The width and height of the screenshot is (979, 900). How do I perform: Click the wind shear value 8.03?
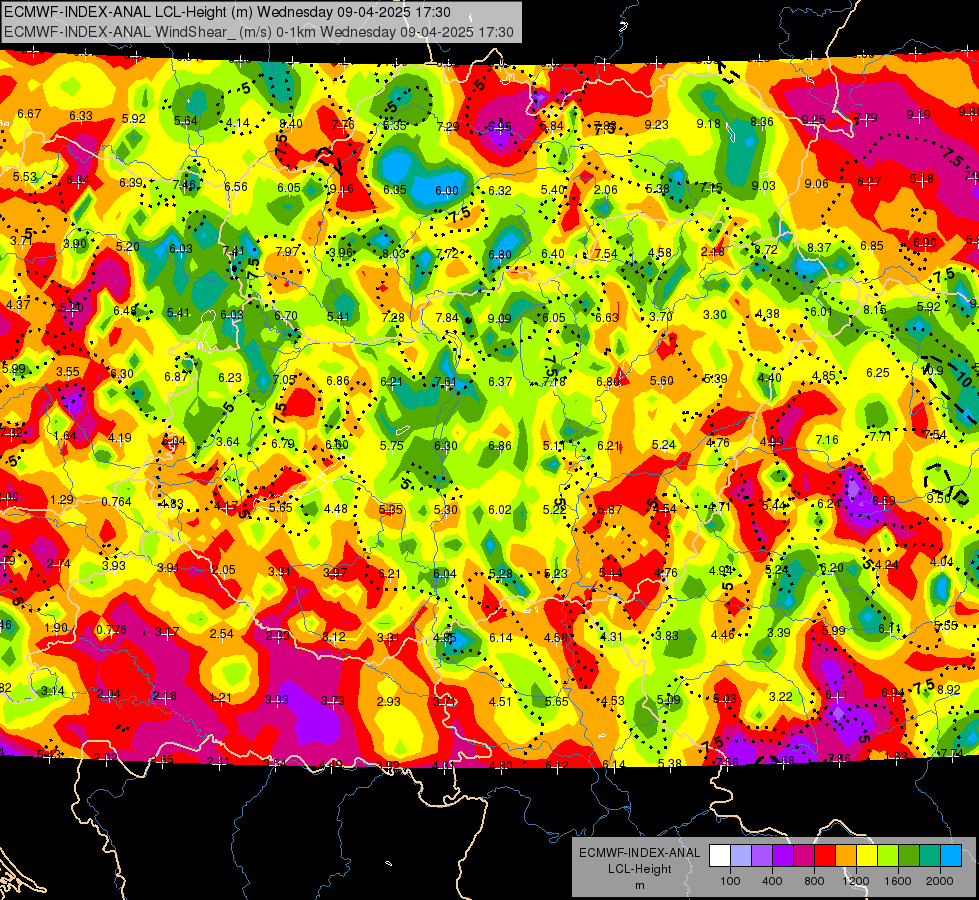click(x=394, y=254)
